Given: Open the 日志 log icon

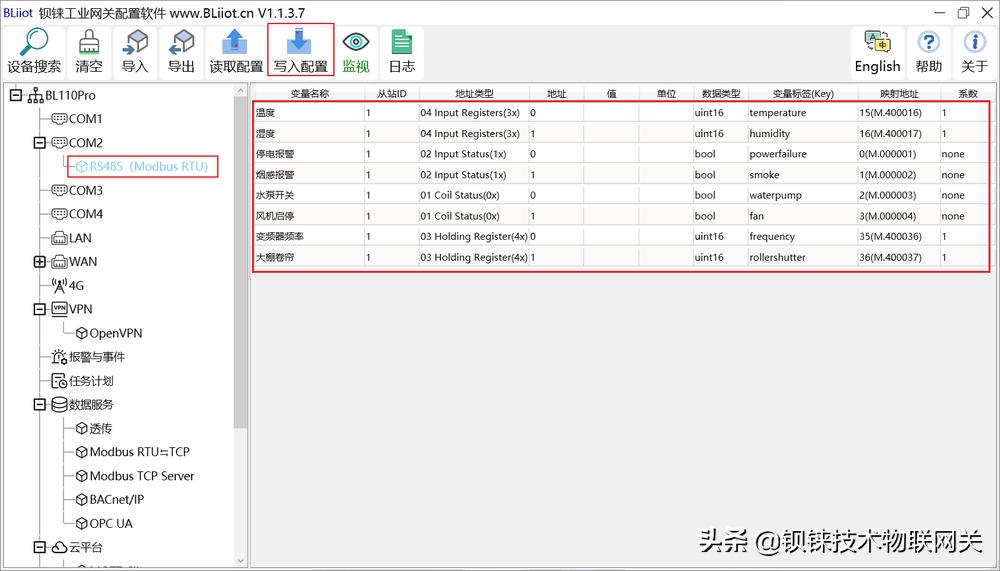Looking at the screenshot, I should point(402,43).
